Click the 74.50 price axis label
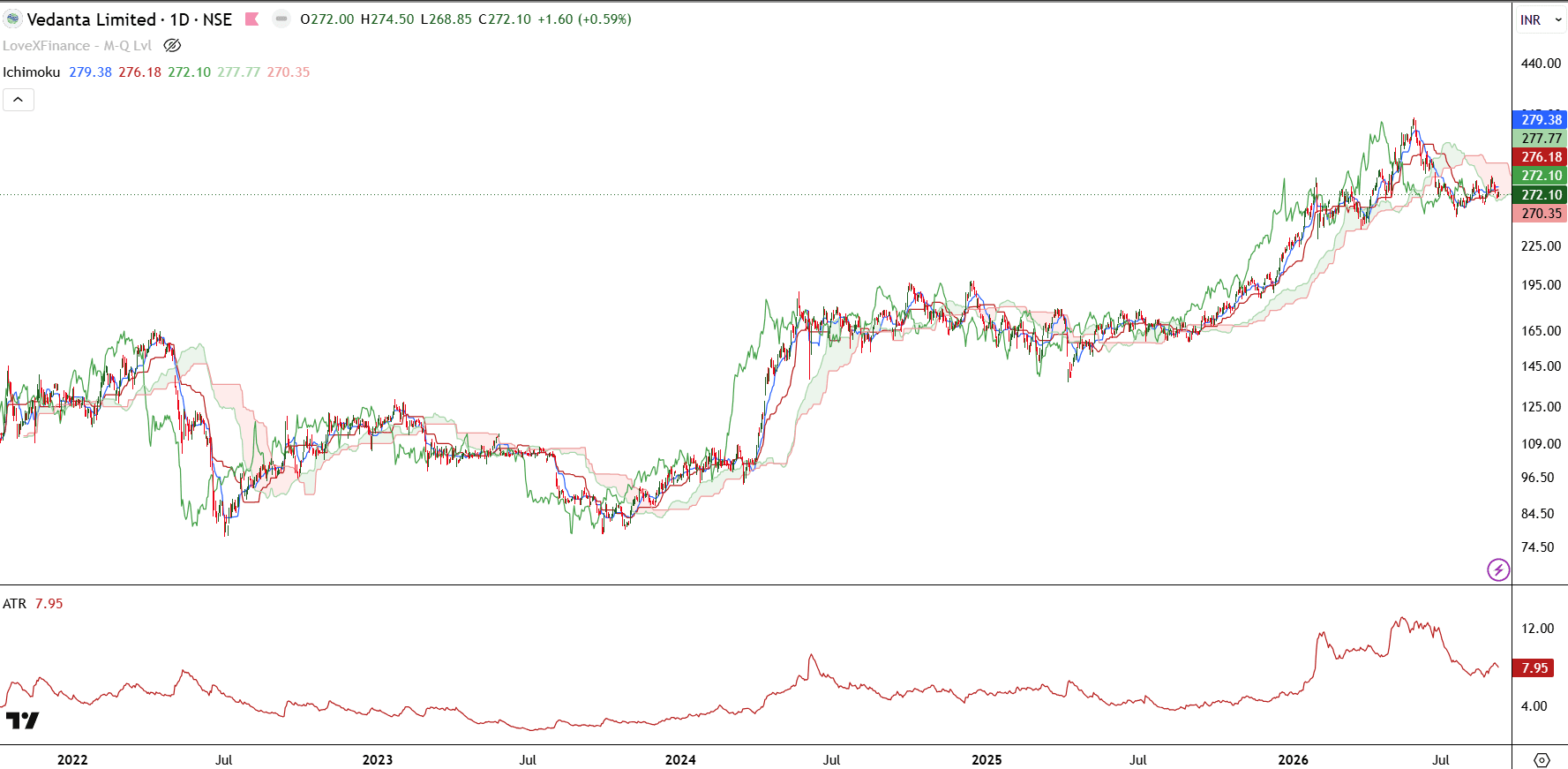 click(x=1537, y=547)
